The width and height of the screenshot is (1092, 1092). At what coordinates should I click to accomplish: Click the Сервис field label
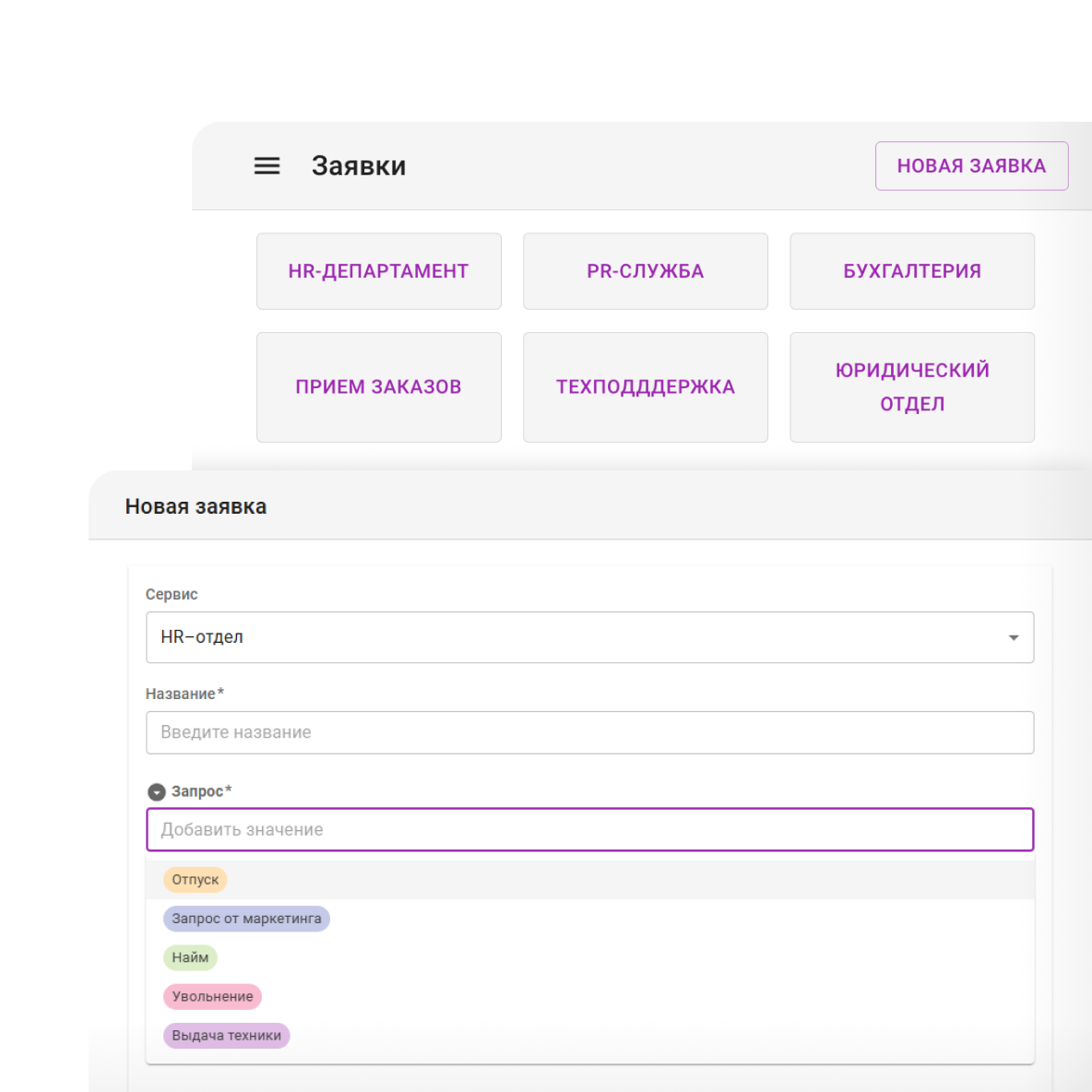172,594
